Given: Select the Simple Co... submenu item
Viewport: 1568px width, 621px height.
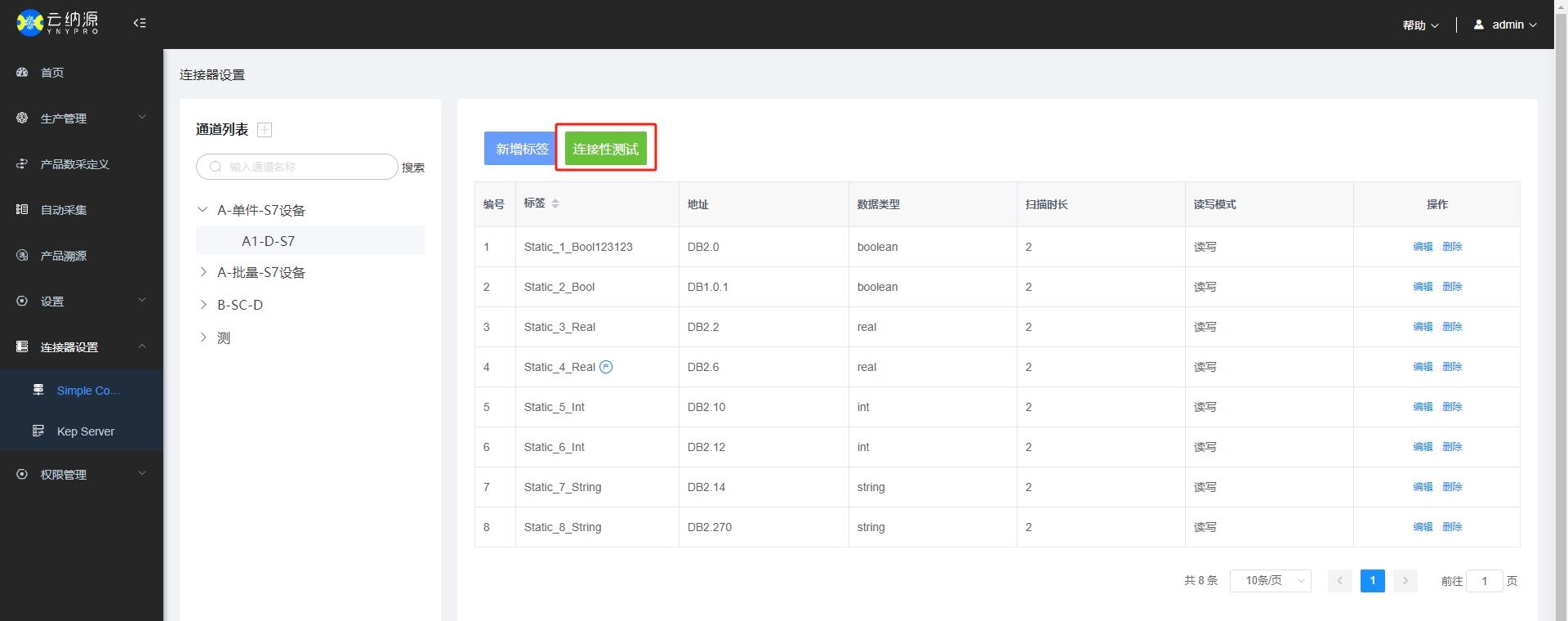Looking at the screenshot, I should point(88,391).
